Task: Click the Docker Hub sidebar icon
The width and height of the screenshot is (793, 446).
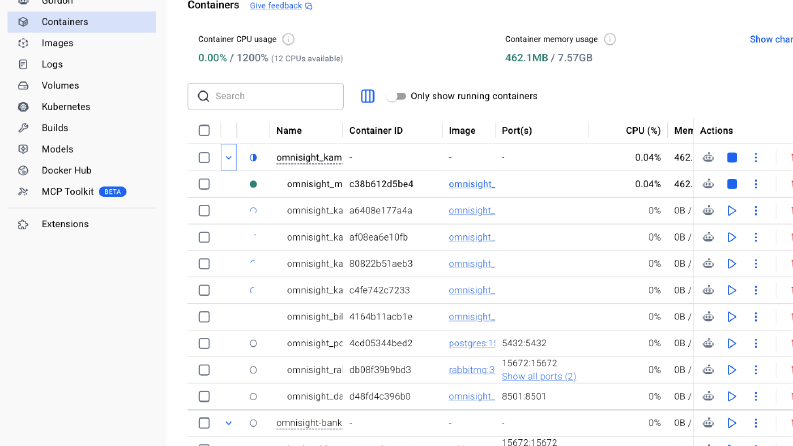Action: [x=23, y=170]
